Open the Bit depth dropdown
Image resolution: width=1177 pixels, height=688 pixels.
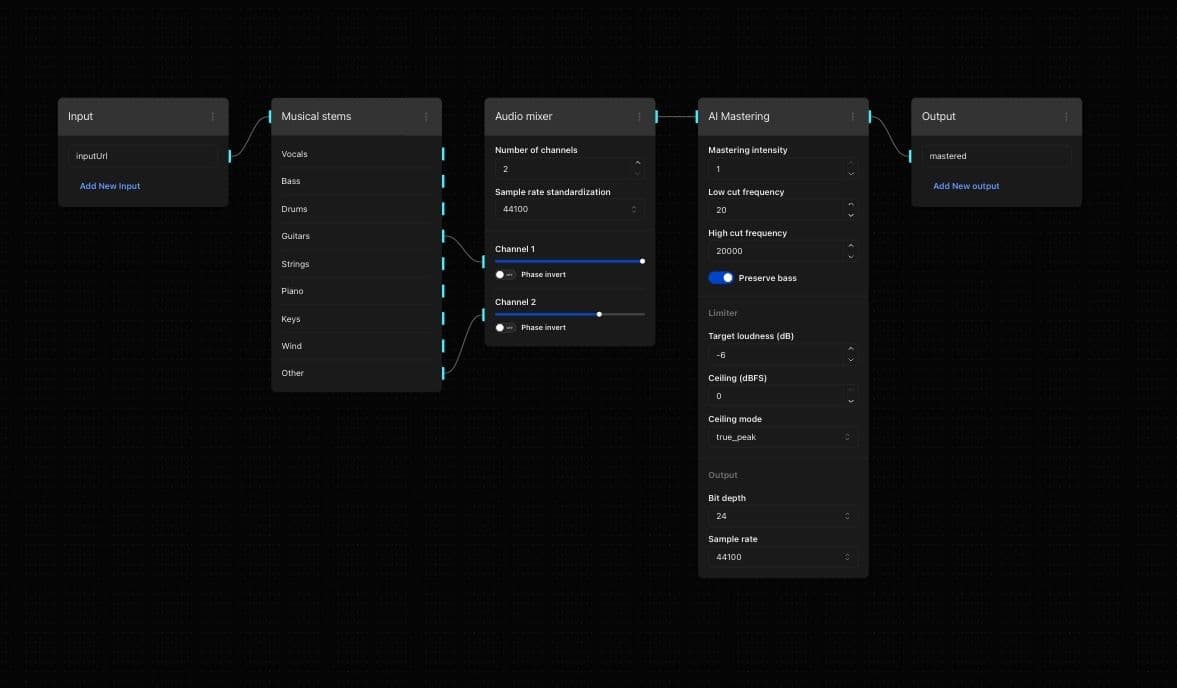pyautogui.click(x=782, y=516)
